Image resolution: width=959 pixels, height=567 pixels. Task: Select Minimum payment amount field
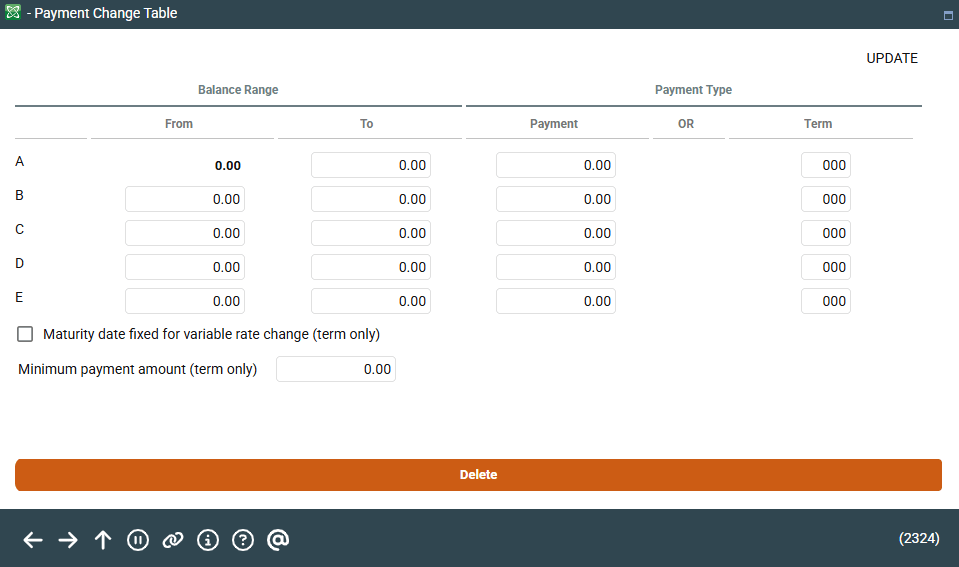[335, 369]
